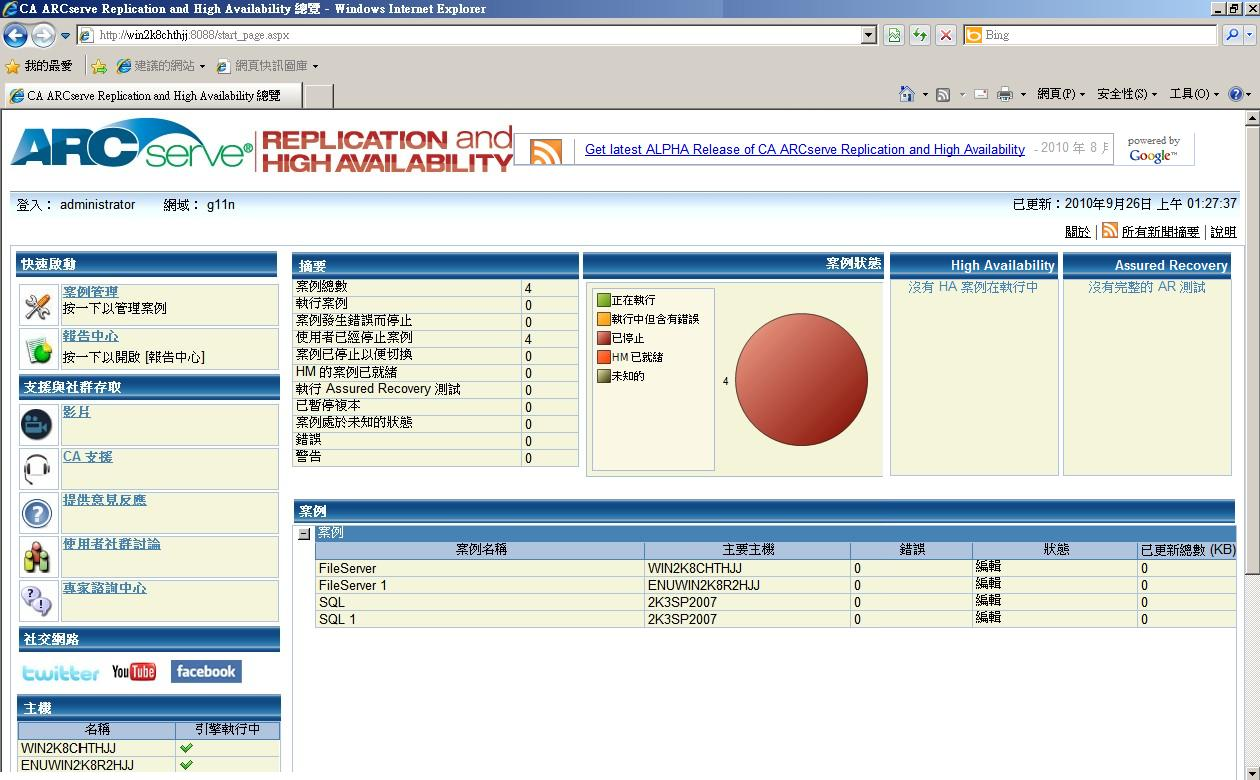1260x780 pixels.
Task: Open the recent pages dropdown arrow
Action: point(65,36)
